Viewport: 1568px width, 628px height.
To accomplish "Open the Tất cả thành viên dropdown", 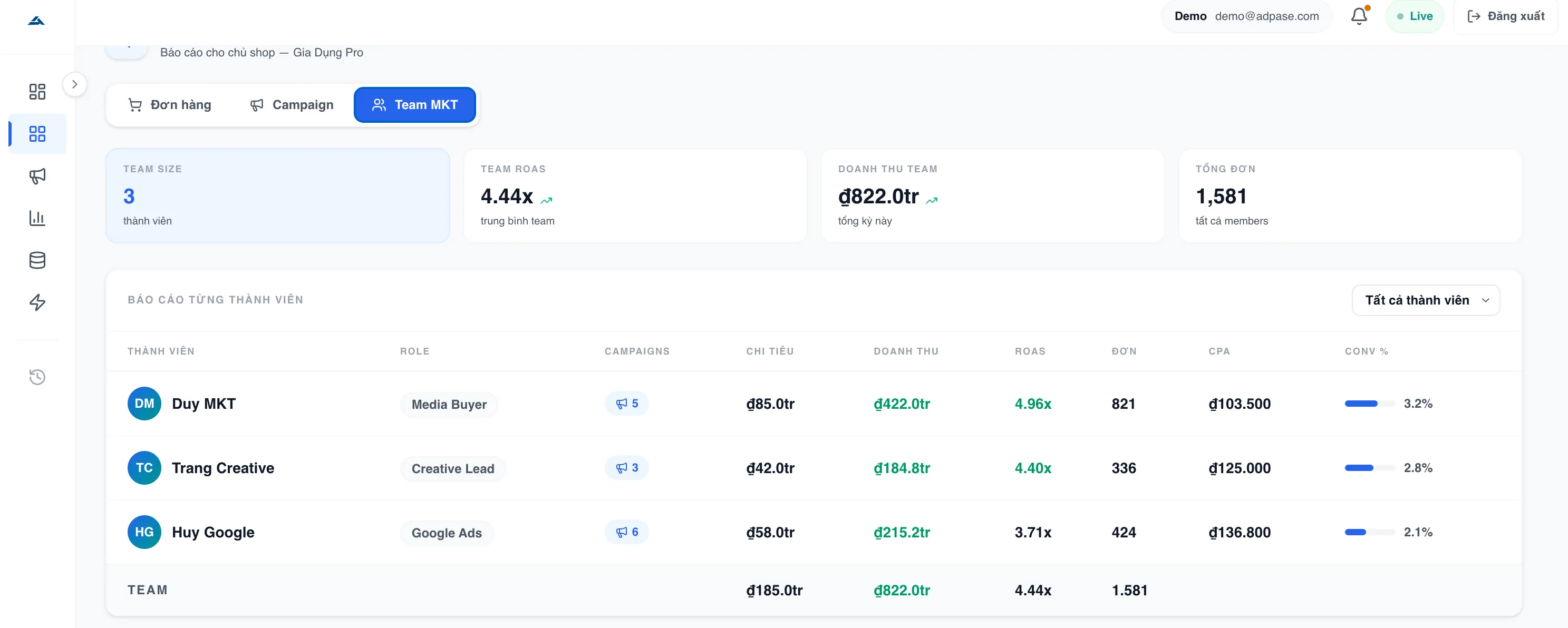I will (x=1426, y=300).
